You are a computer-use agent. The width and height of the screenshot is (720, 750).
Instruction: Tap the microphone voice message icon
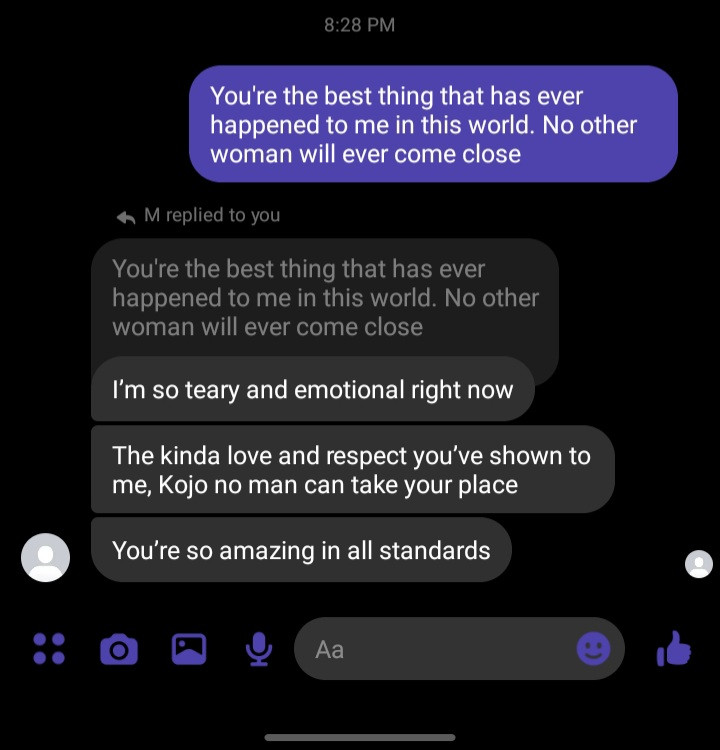tap(259, 649)
